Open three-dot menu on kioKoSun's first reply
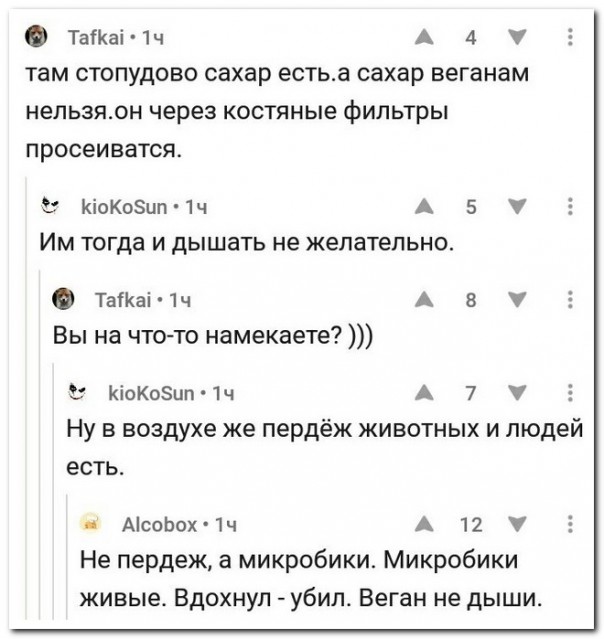The height and width of the screenshot is (639, 604). [570, 208]
